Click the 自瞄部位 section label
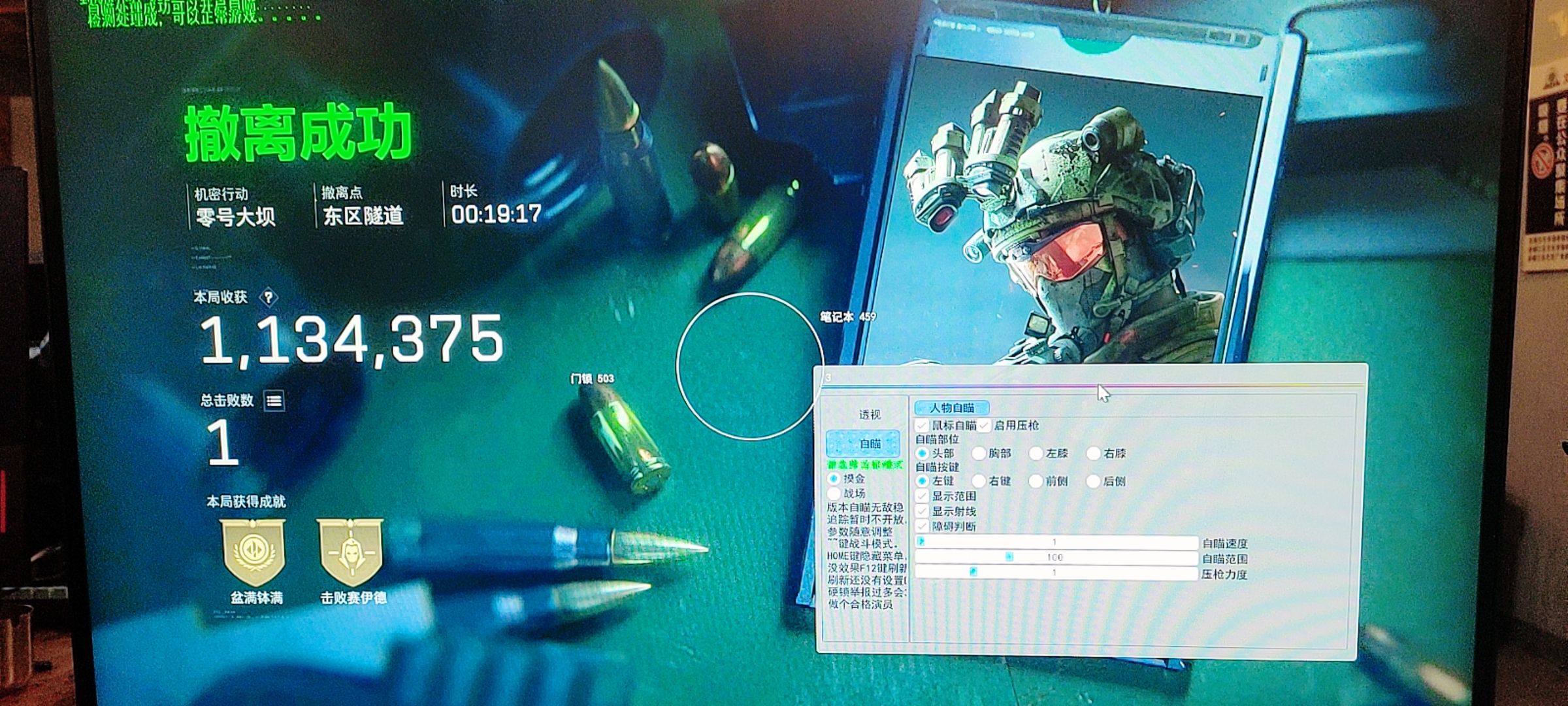Image resolution: width=1568 pixels, height=706 pixels. [x=937, y=439]
